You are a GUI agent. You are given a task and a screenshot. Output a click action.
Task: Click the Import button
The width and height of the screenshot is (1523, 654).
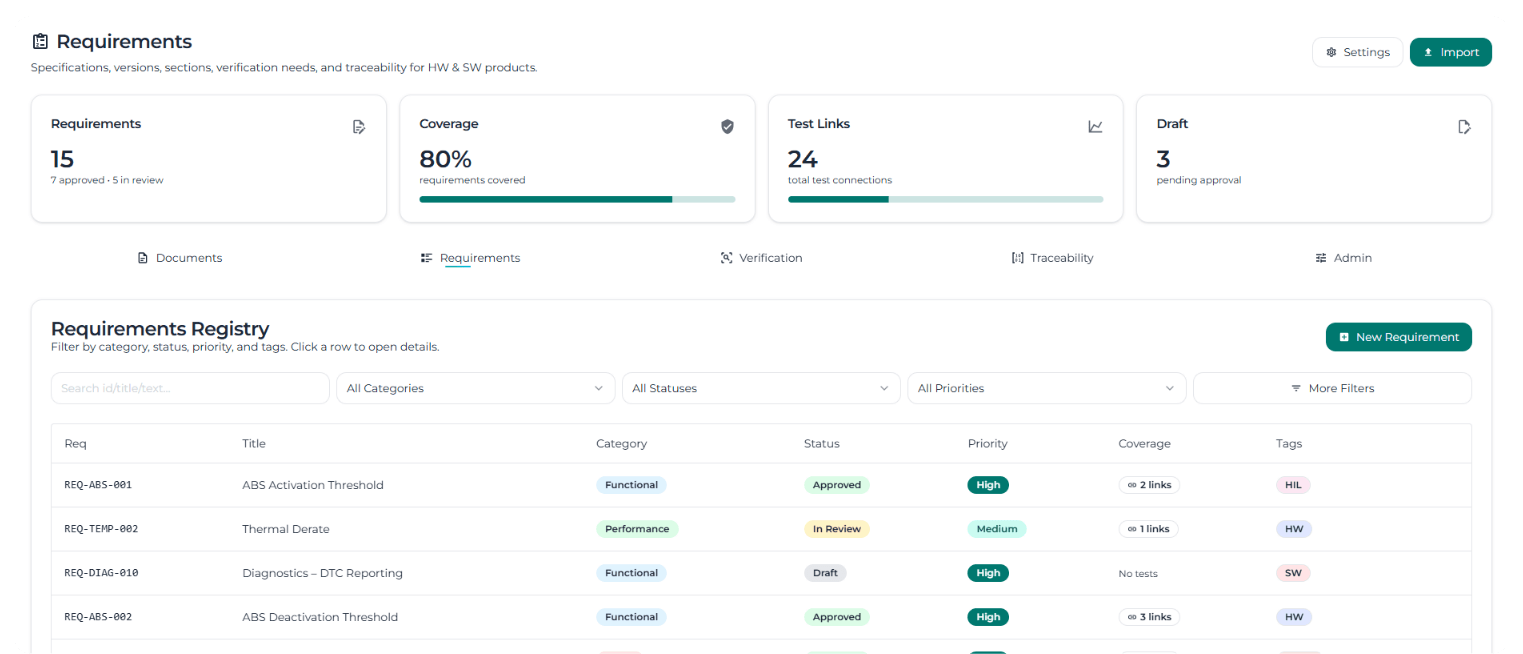[x=1450, y=52]
